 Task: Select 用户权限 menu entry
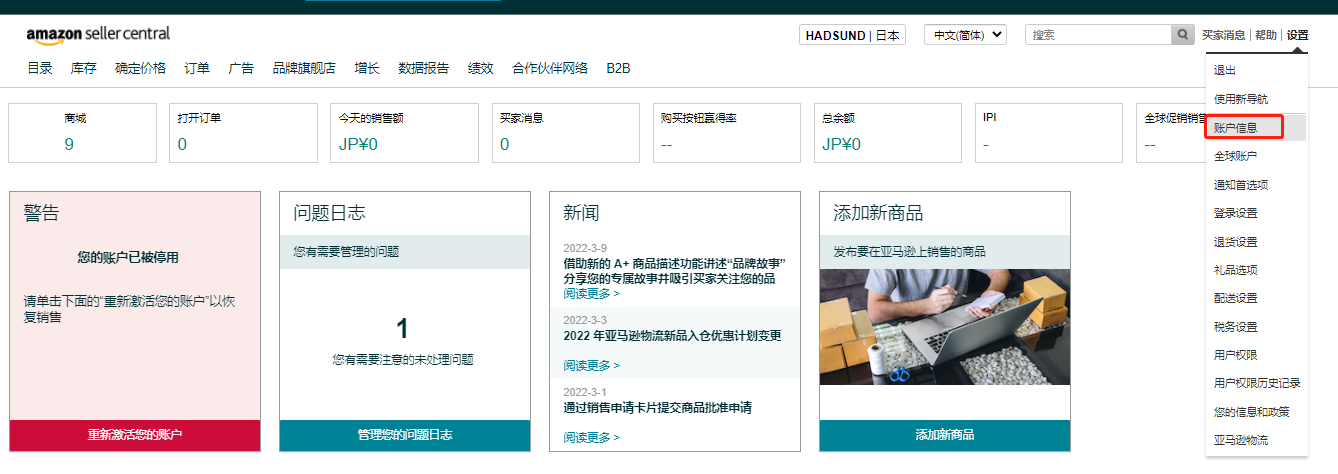point(1235,355)
